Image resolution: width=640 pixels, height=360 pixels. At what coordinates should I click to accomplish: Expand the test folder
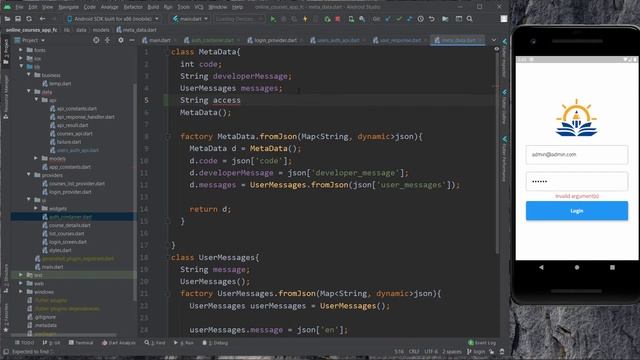21,275
